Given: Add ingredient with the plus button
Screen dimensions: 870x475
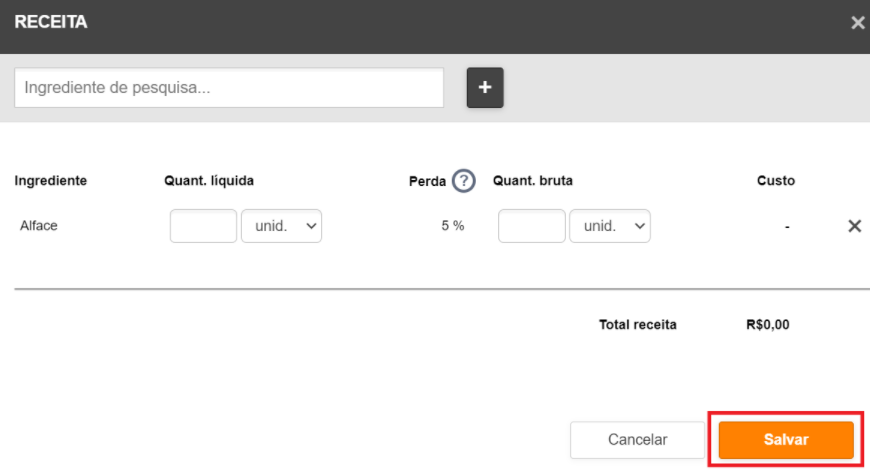Looking at the screenshot, I should click(x=485, y=88).
